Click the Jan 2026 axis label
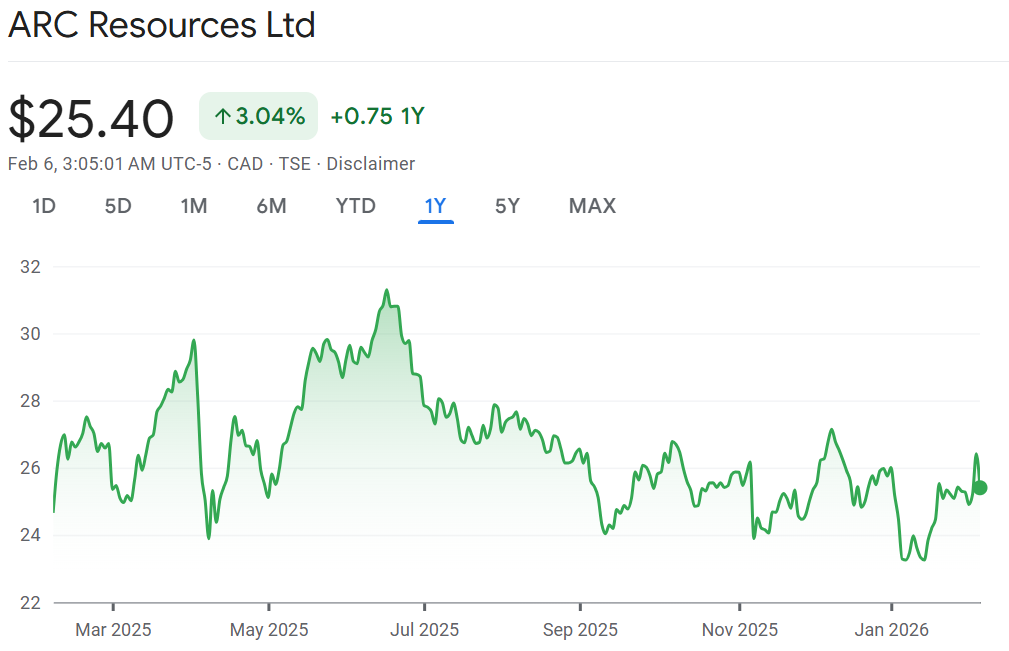Viewport: 1009px width, 651px height. click(892, 630)
